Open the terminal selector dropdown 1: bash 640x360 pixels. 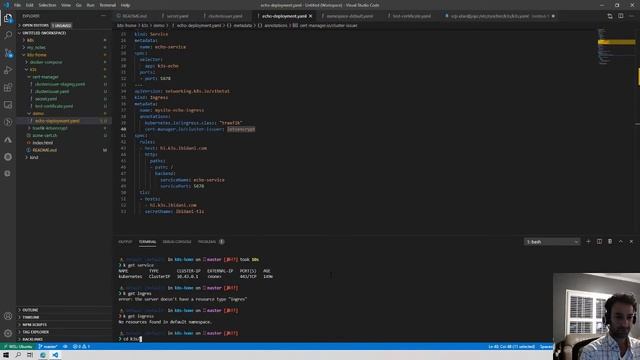coord(552,242)
